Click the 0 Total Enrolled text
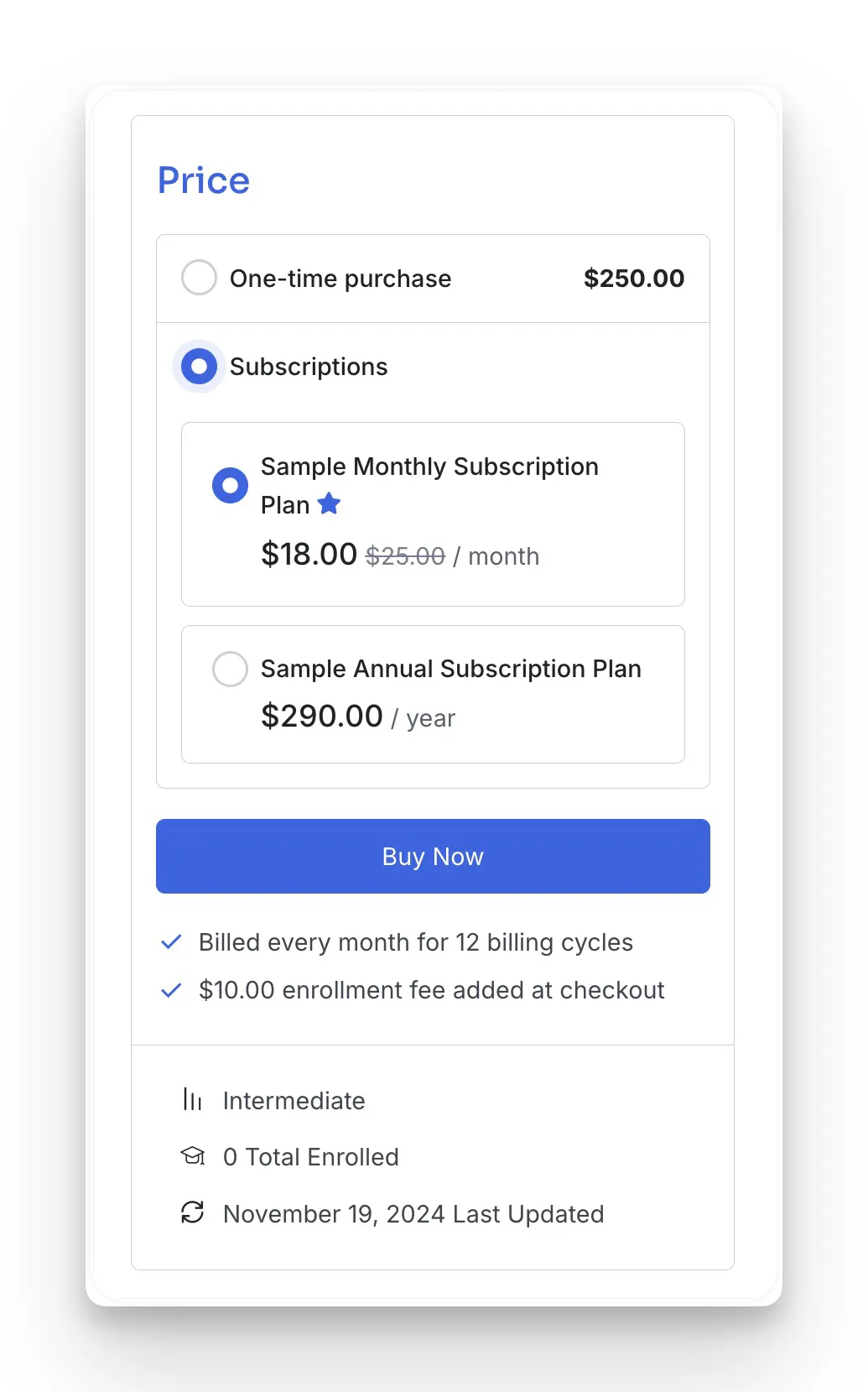 [x=310, y=1156]
